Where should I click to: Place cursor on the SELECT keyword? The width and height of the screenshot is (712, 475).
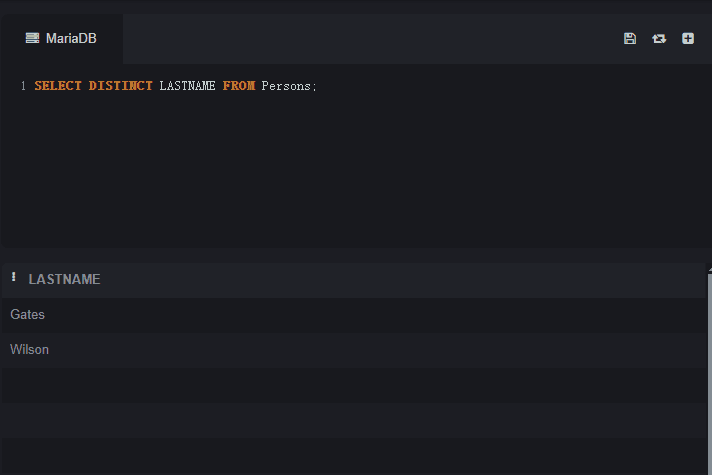58,86
